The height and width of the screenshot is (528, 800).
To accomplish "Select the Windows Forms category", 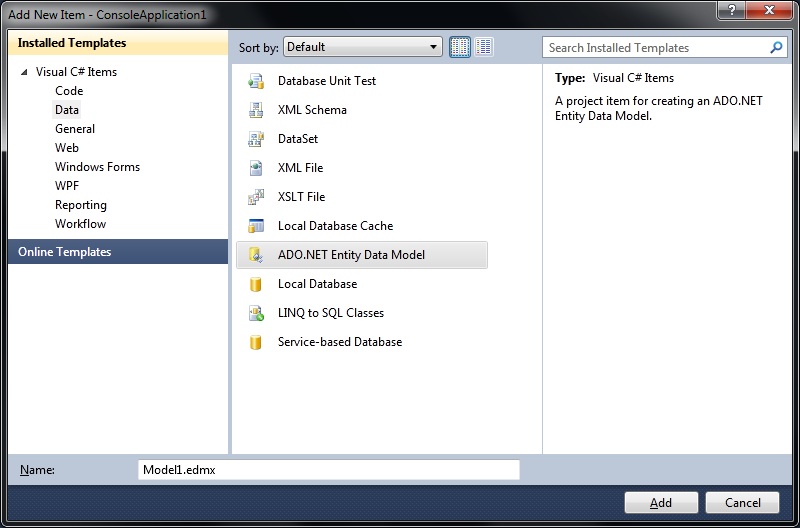I will coord(97,167).
